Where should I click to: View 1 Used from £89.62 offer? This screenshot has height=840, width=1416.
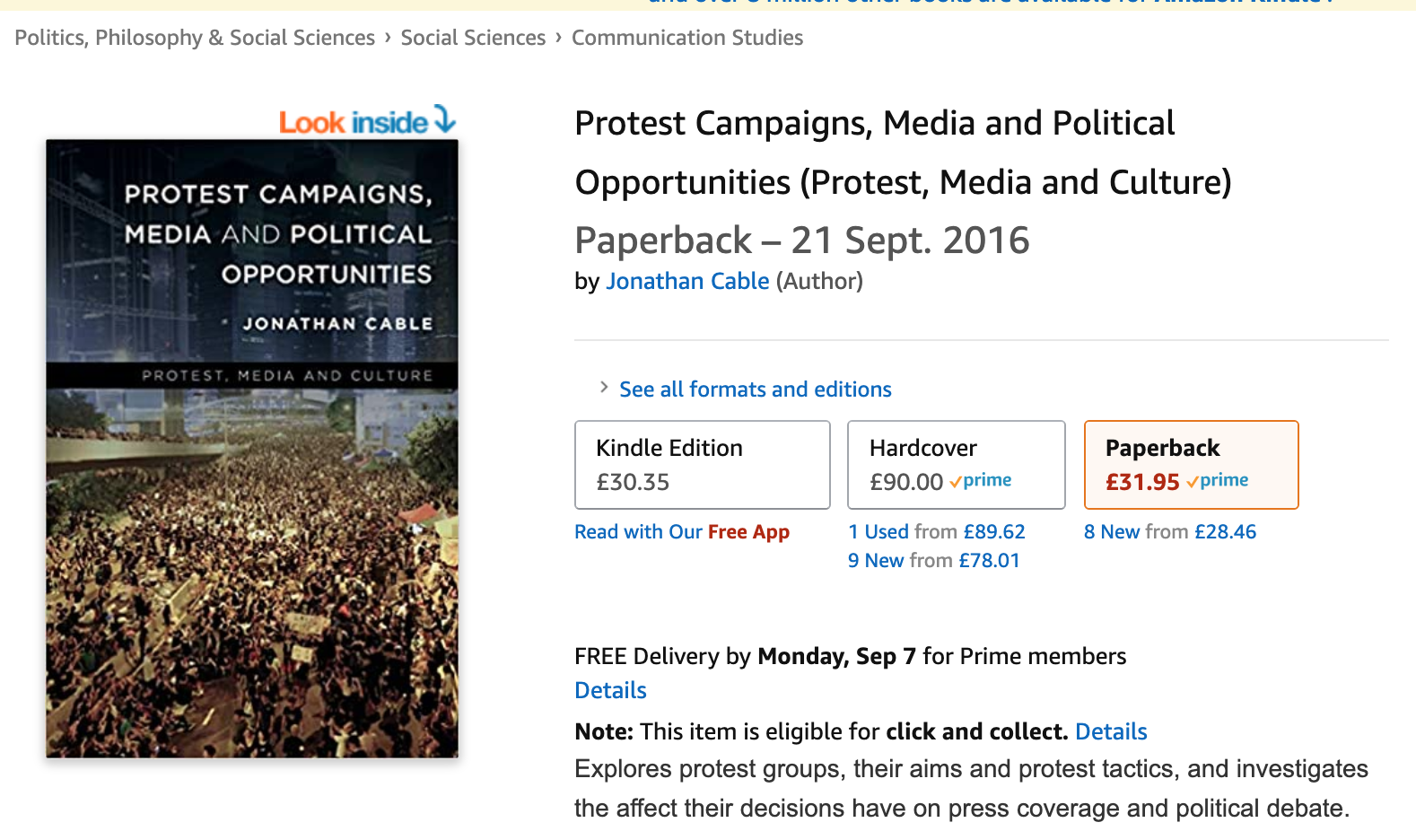coord(936,532)
